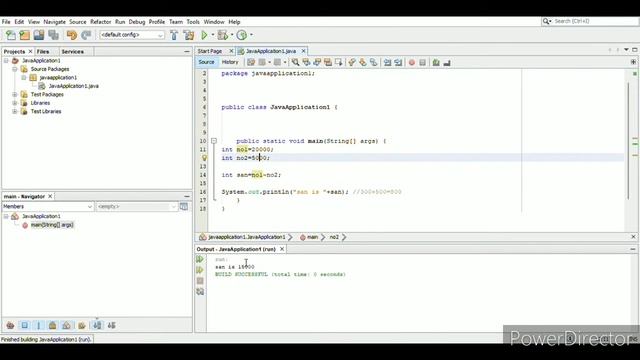Switch to the Services tab
Screen dimensions: 640x360
pyautogui.click(x=73, y=51)
